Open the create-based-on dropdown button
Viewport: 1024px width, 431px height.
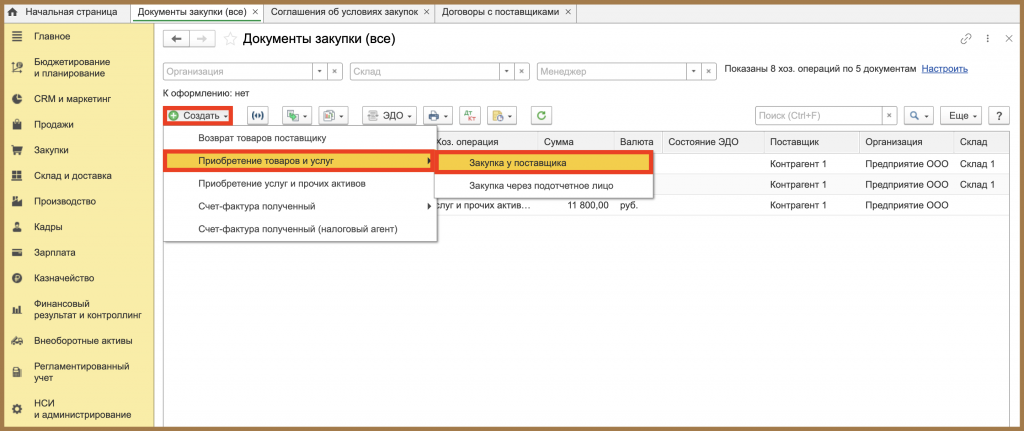[x=297, y=116]
